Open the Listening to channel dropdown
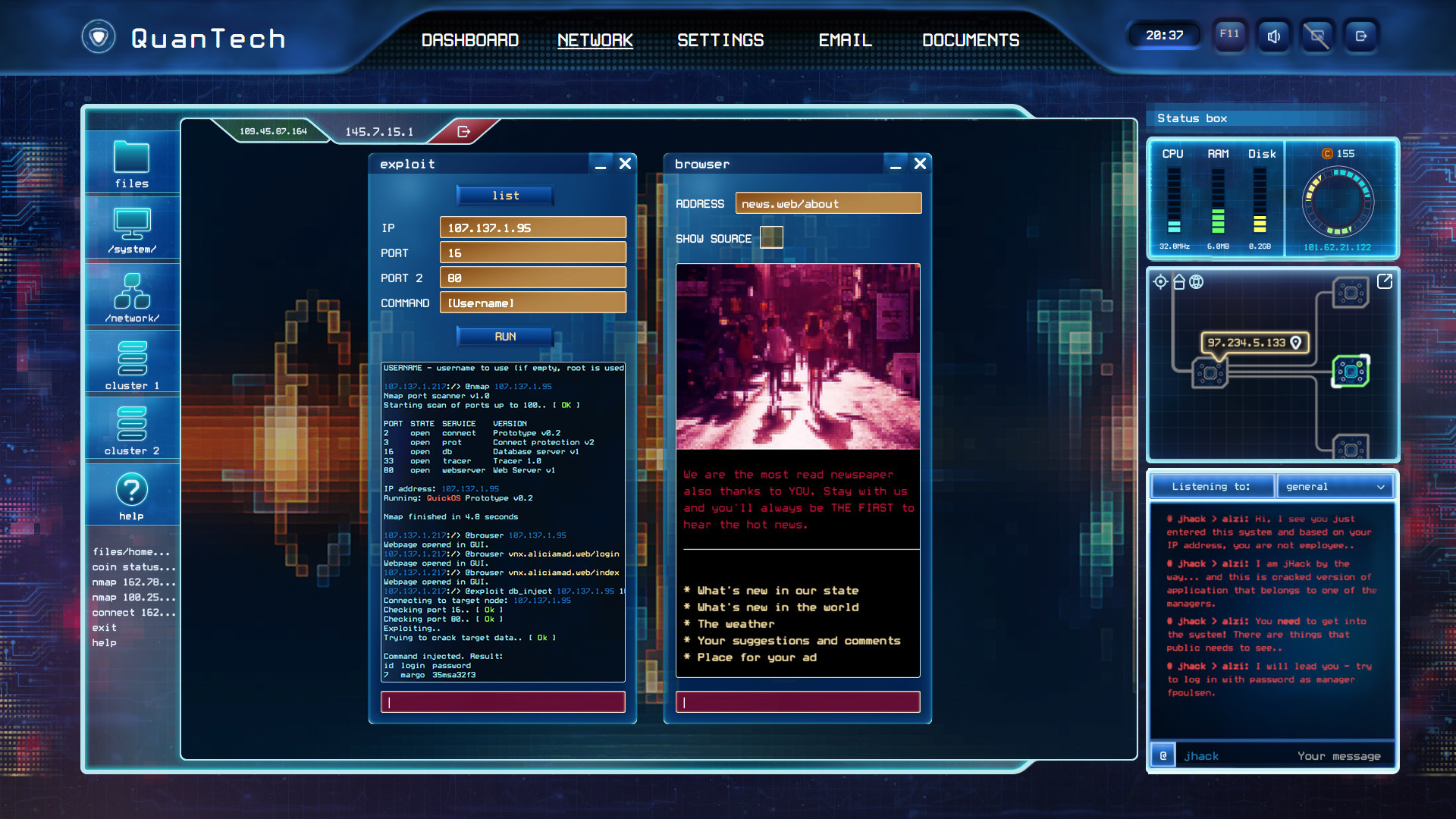The height and width of the screenshot is (819, 1456). coord(1335,486)
